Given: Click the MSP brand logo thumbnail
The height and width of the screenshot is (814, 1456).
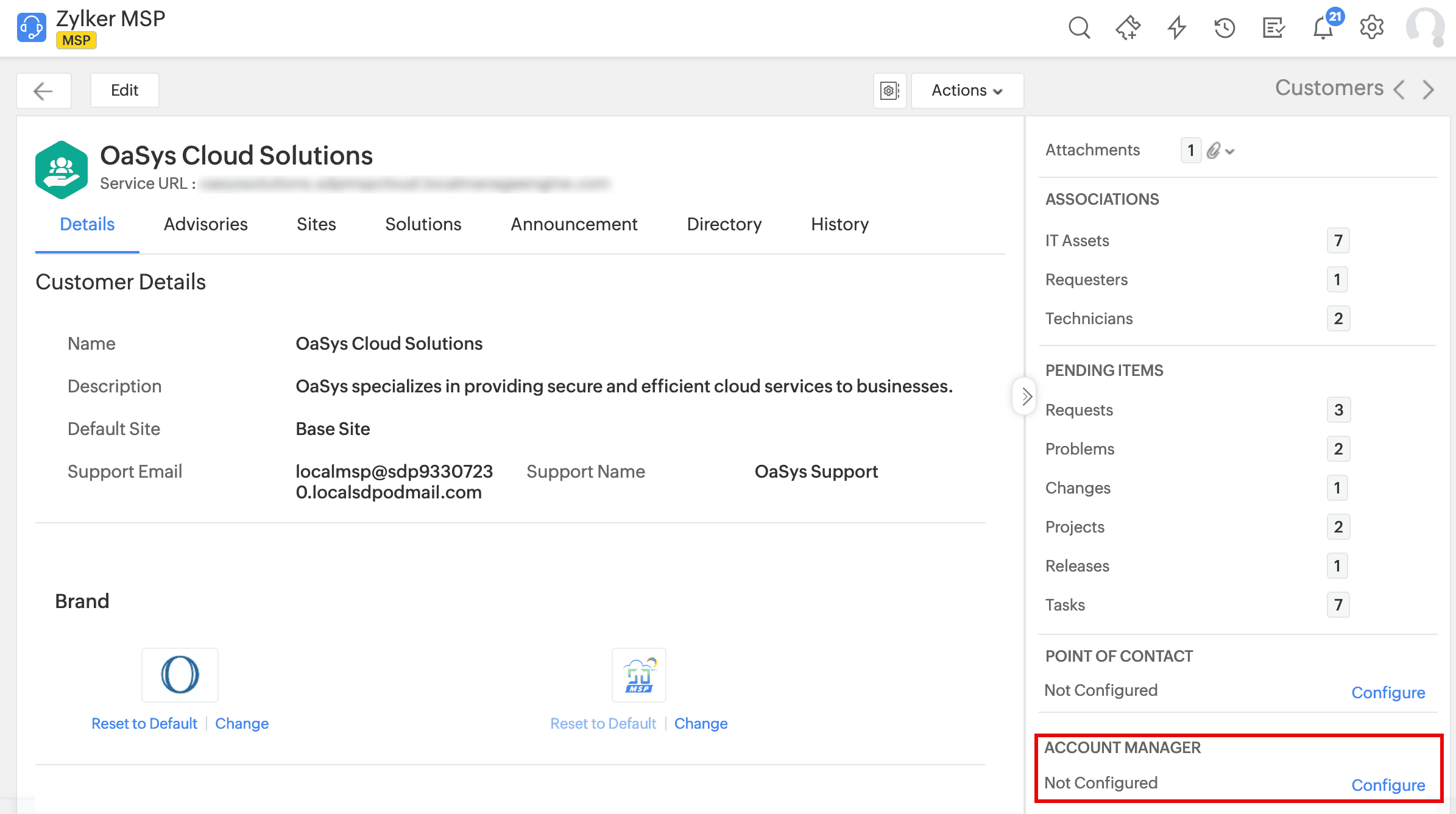Looking at the screenshot, I should point(638,675).
